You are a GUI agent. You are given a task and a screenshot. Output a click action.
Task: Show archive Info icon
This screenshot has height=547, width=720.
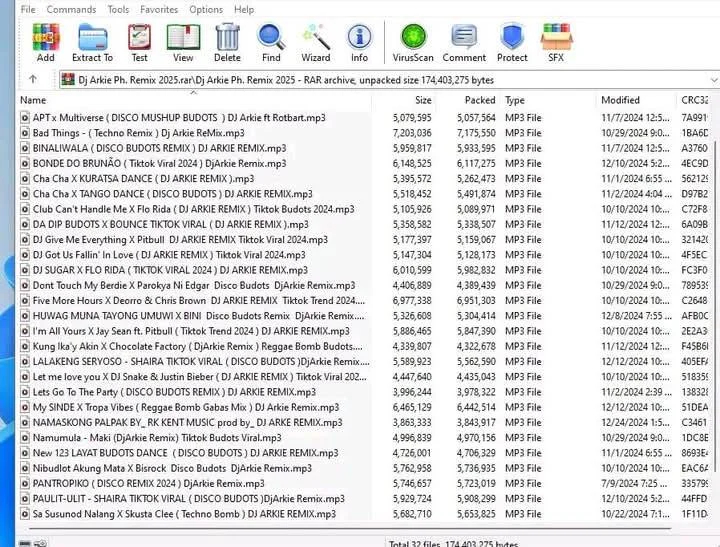[360, 37]
